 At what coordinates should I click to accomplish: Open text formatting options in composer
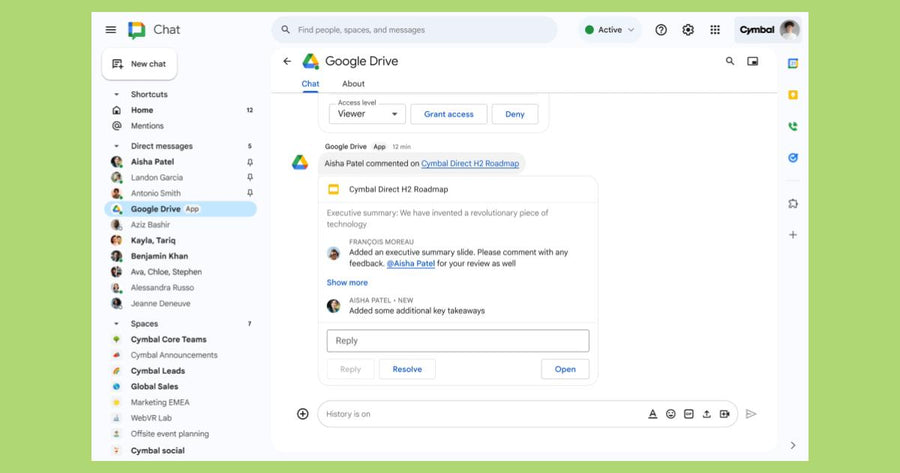(653, 414)
